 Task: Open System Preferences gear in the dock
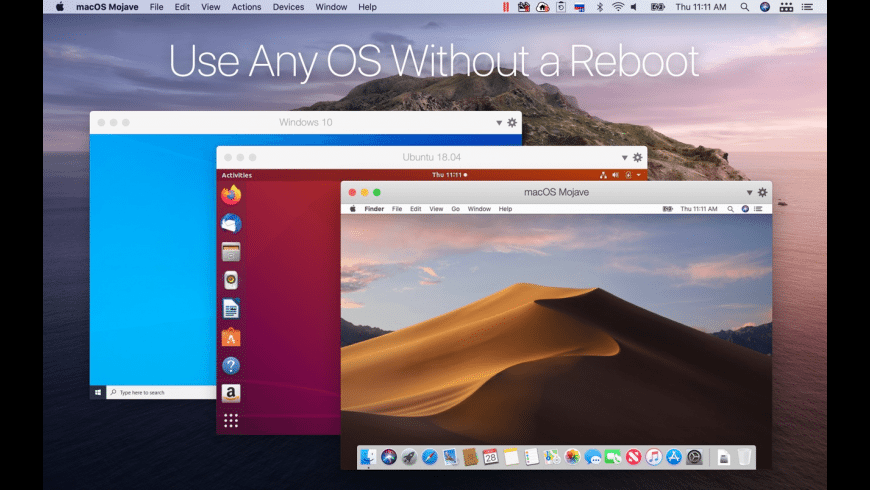click(x=694, y=457)
